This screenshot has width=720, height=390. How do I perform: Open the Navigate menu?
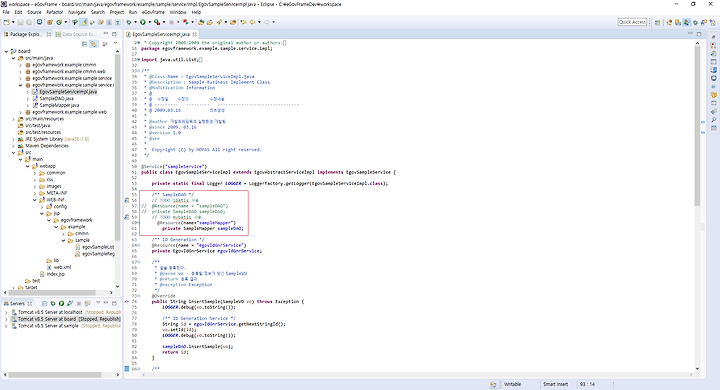tap(77, 12)
